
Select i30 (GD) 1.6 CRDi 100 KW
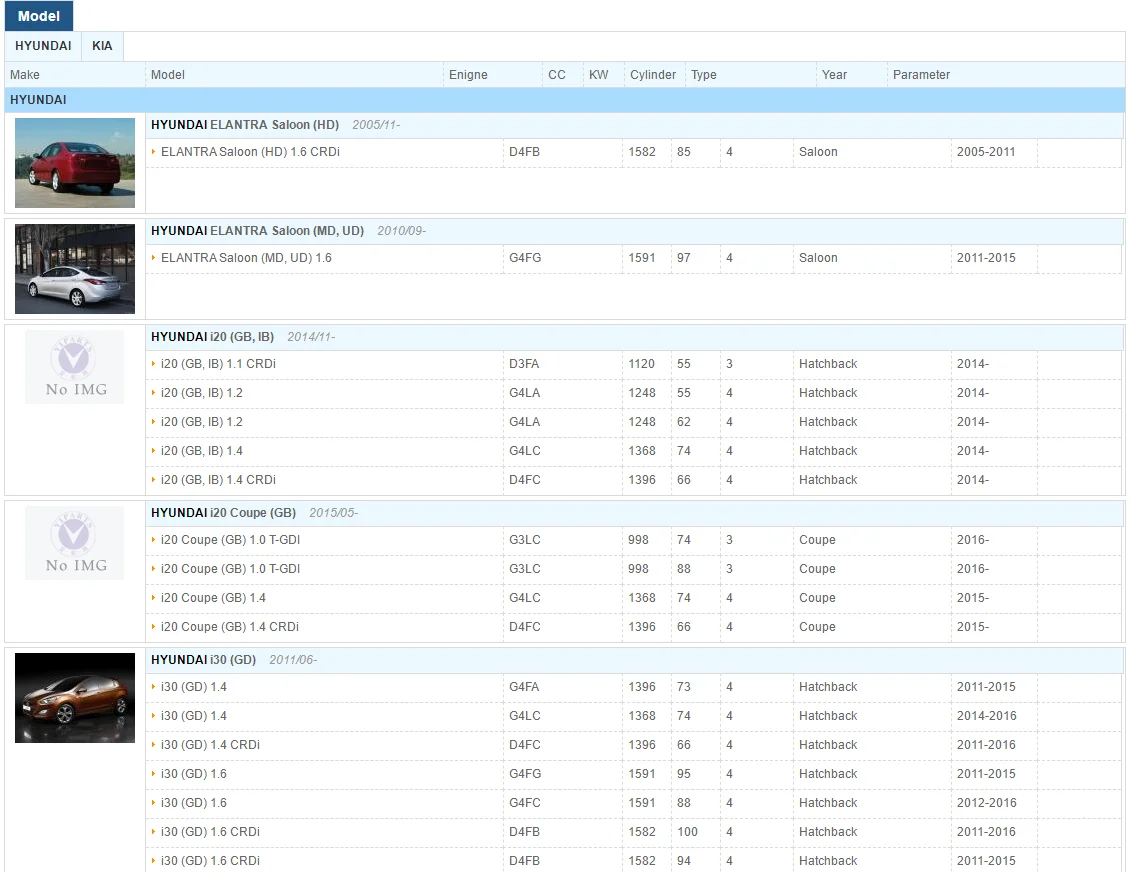[x=210, y=831]
